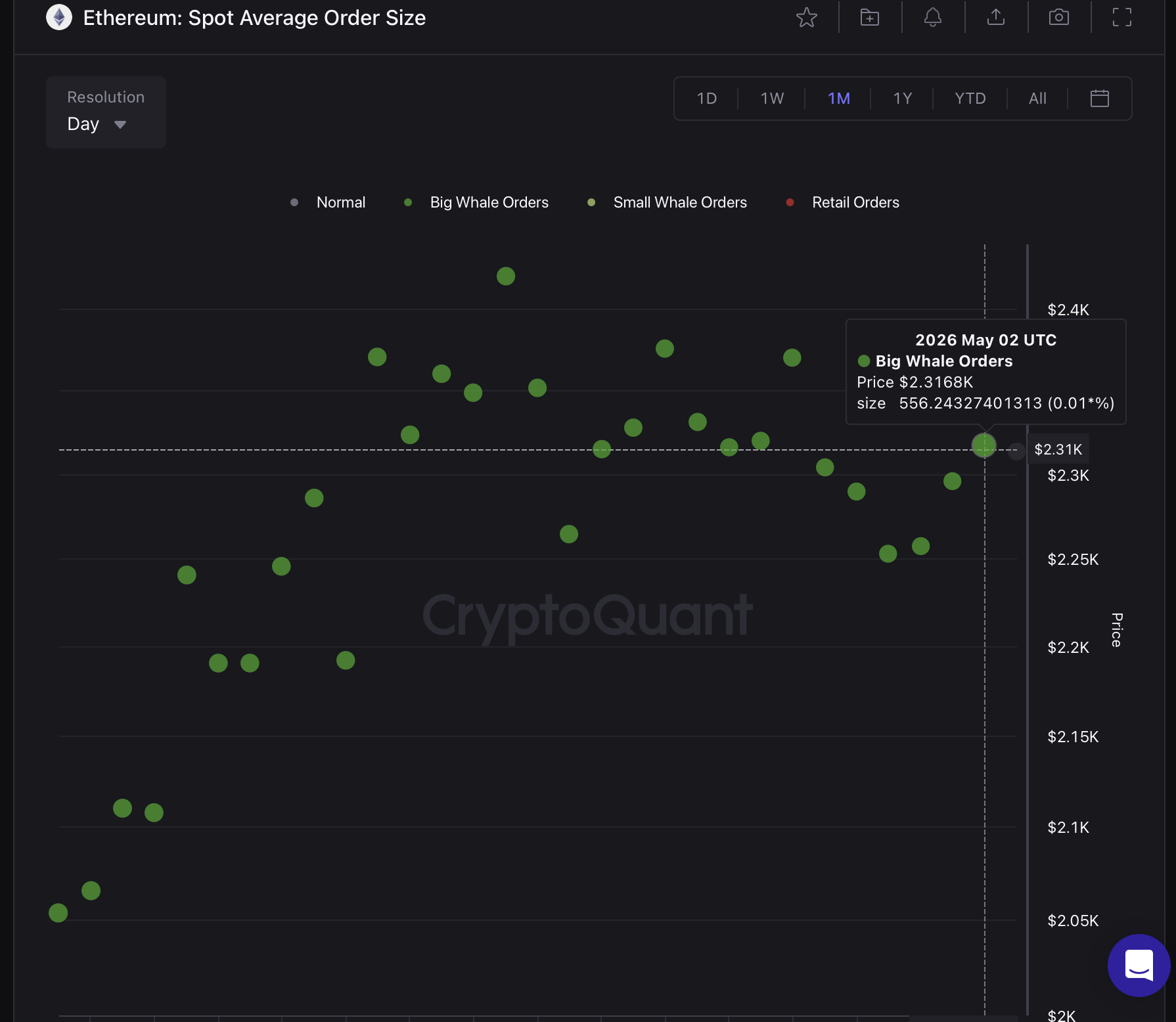Open the alert bell icon
This screenshot has width=1176, height=1022.
(x=932, y=18)
